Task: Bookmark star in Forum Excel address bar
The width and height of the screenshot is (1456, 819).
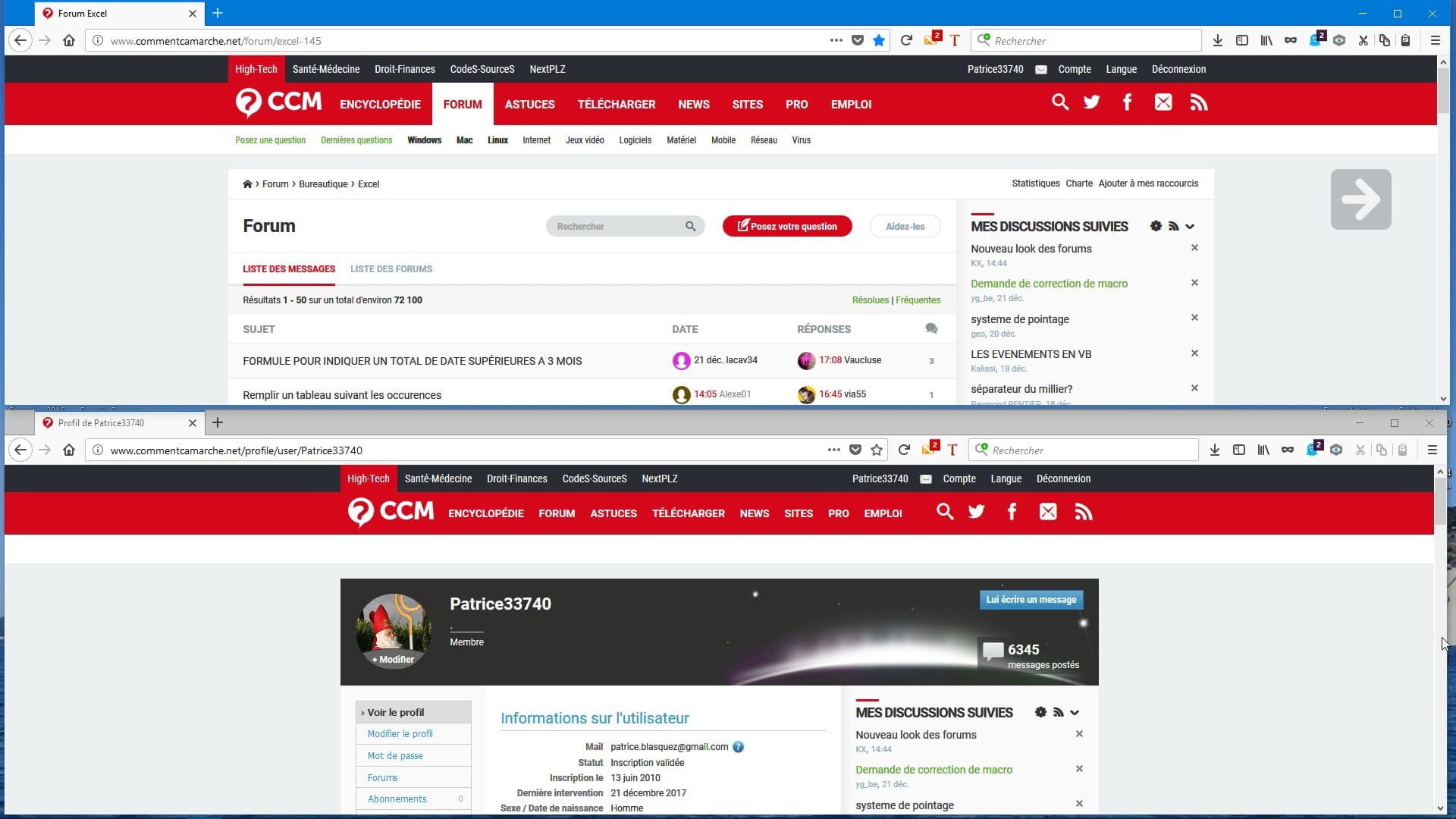Action: [878, 41]
